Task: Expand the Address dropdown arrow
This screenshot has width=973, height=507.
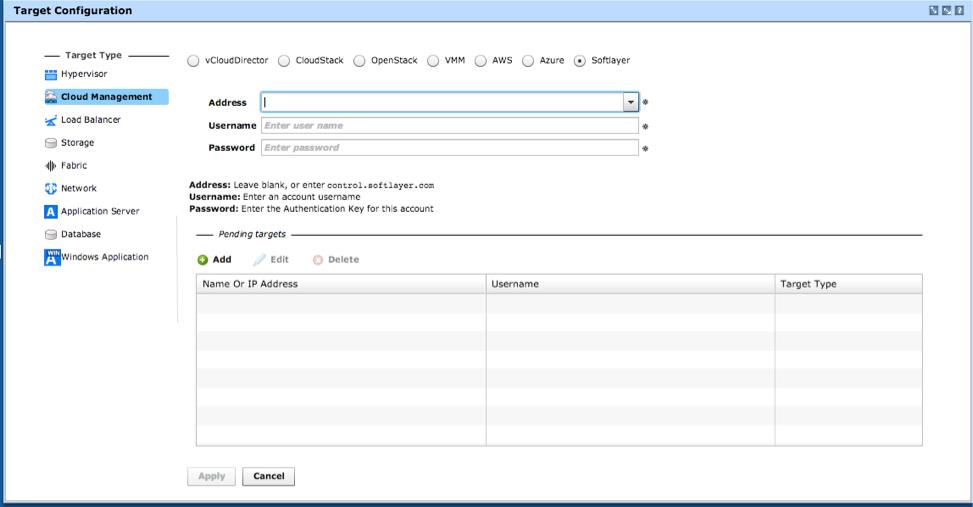Action: [631, 102]
